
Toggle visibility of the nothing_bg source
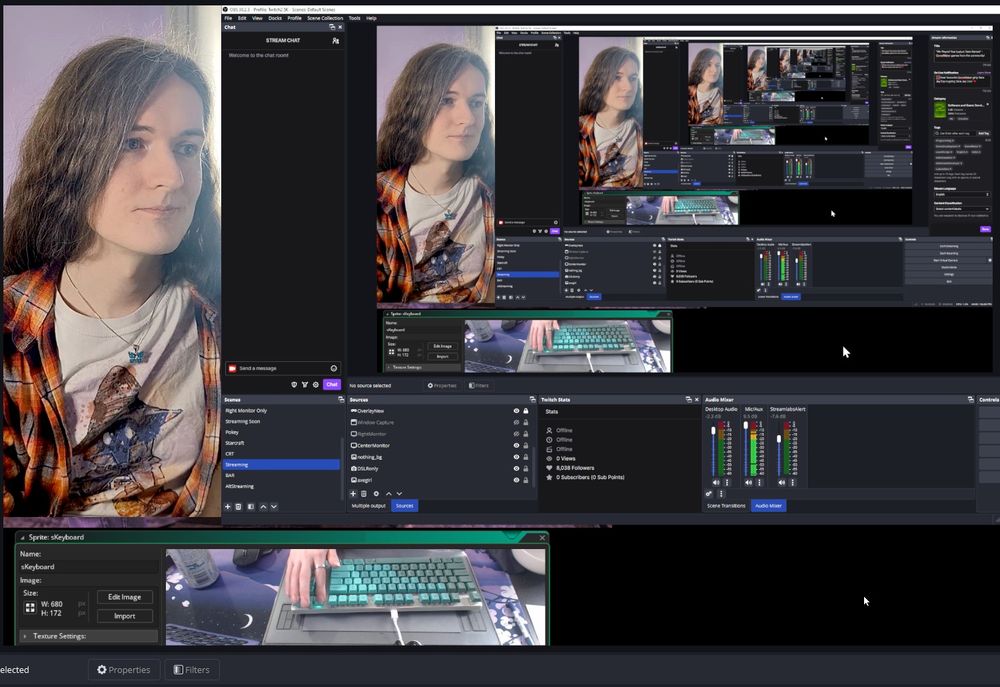coord(517,457)
